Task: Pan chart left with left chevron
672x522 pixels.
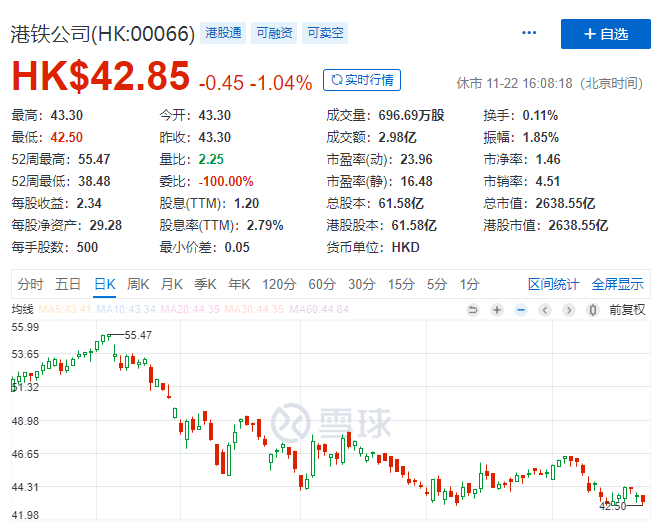Action: [545, 310]
